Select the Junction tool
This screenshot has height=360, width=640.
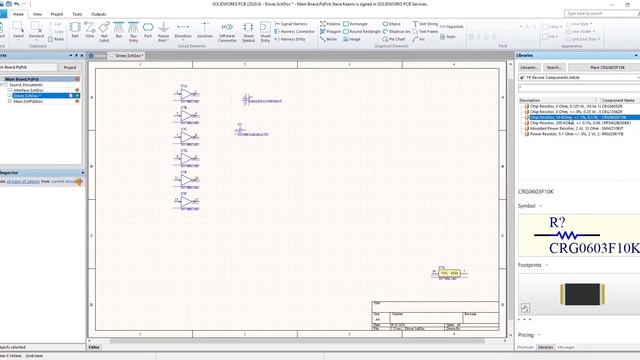click(x=204, y=31)
